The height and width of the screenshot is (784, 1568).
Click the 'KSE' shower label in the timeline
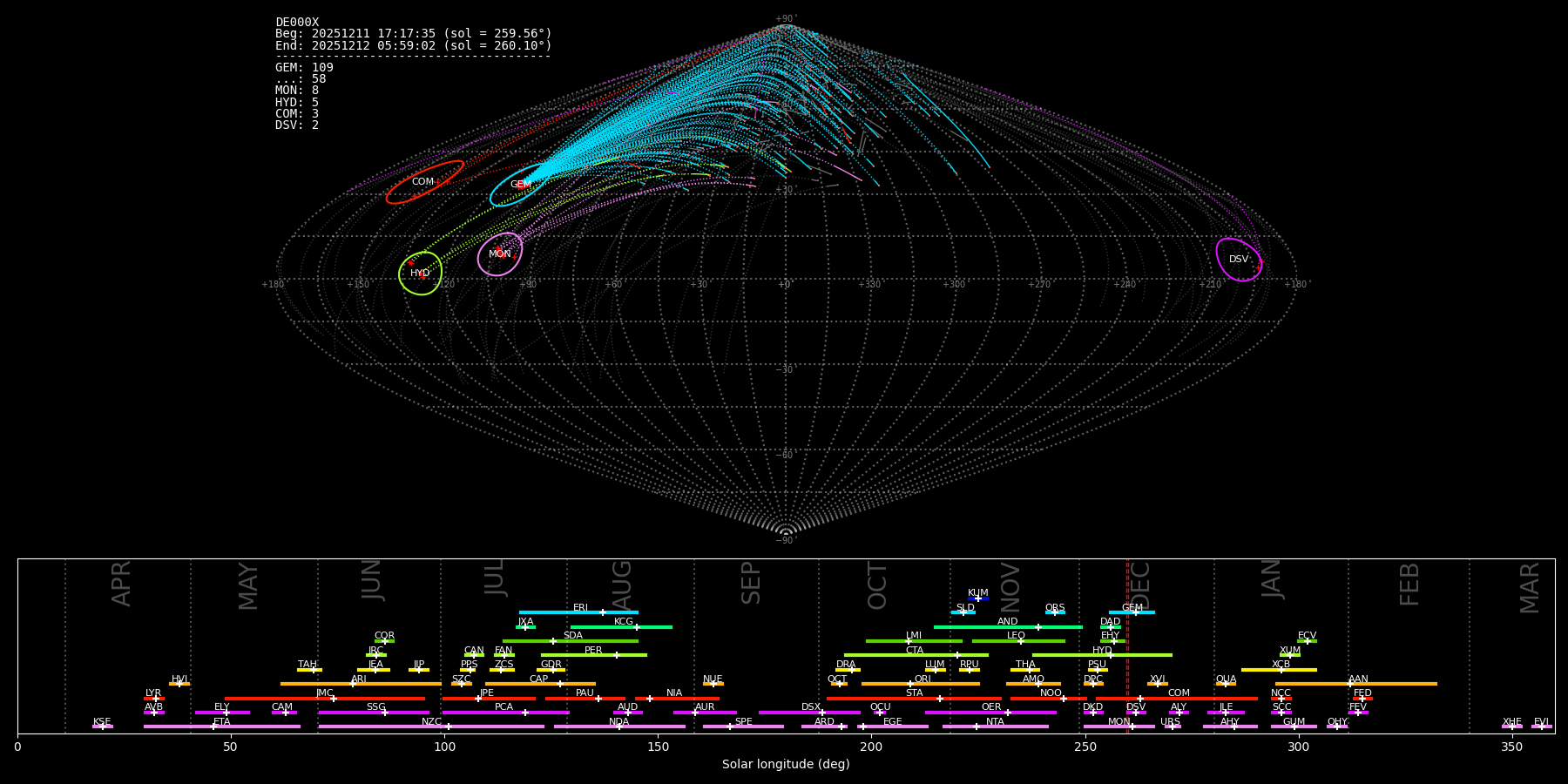[x=102, y=722]
